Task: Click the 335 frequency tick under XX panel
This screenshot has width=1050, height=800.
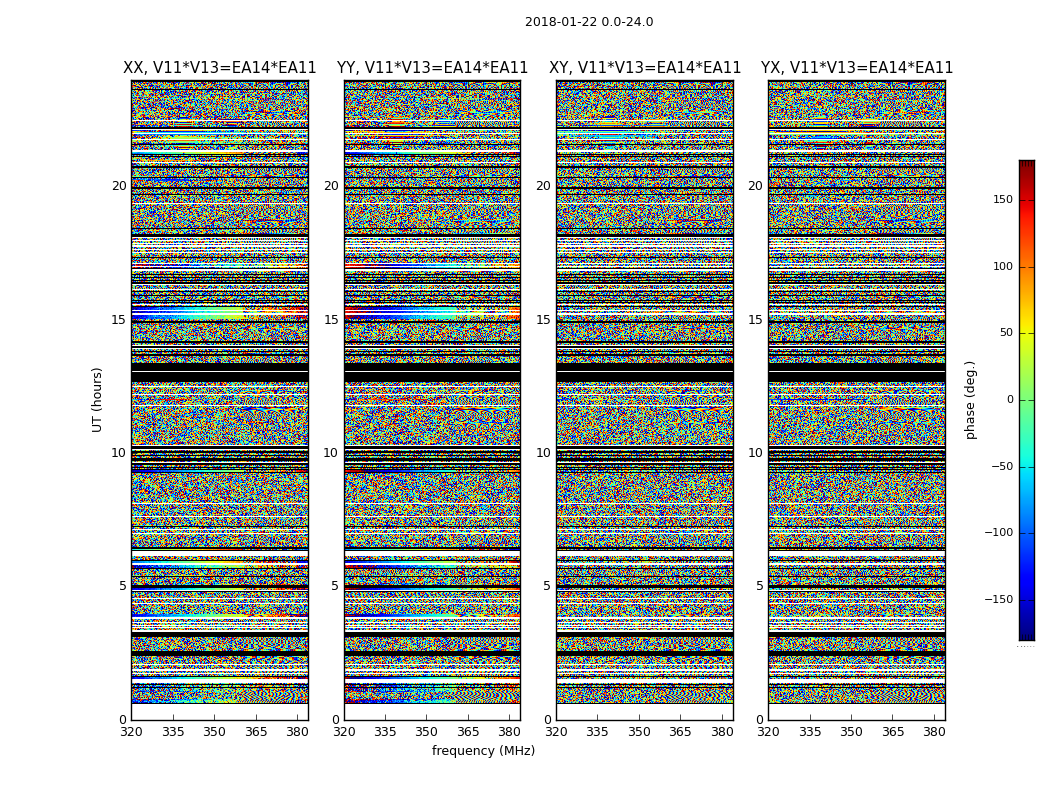Action: 173,732
